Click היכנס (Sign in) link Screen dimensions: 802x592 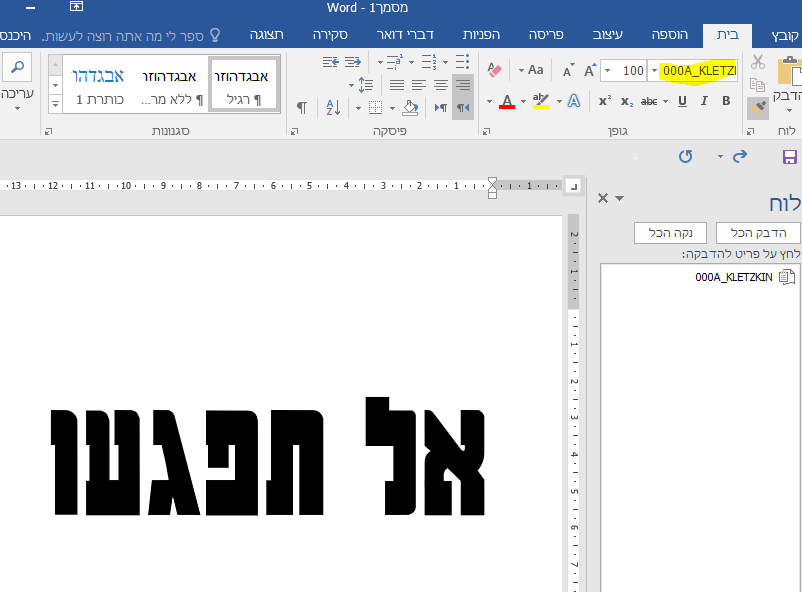click(x=16, y=35)
